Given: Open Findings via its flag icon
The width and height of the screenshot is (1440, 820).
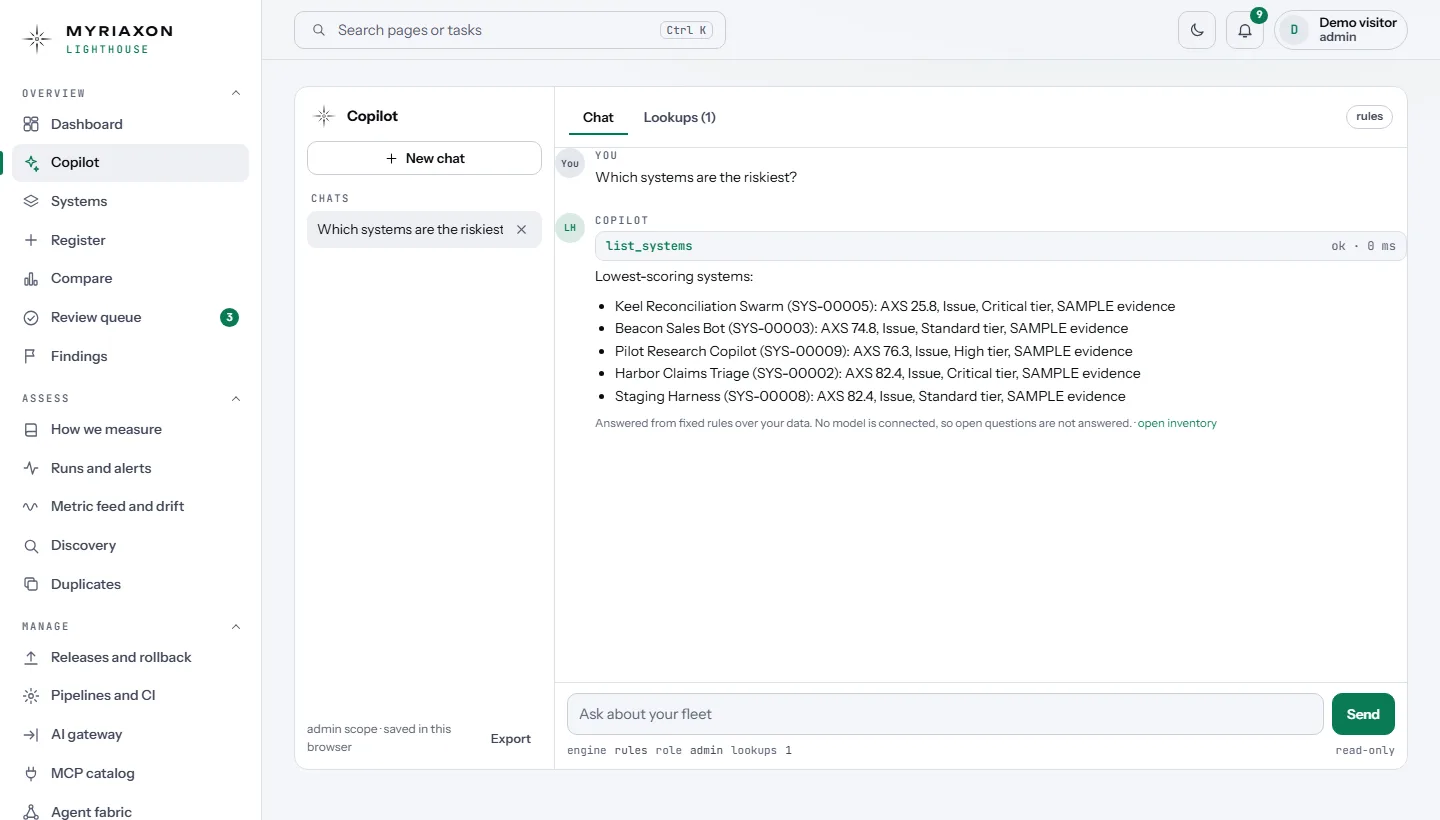Looking at the screenshot, I should click(31, 356).
